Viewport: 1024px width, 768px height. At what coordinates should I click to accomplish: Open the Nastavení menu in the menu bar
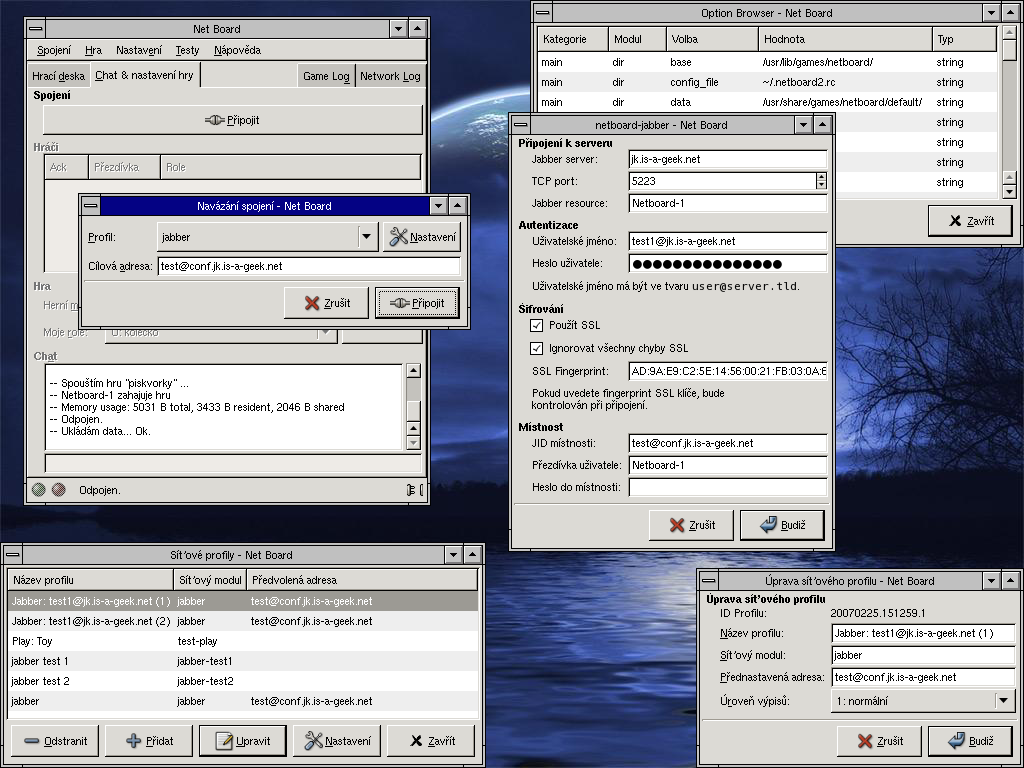139,50
